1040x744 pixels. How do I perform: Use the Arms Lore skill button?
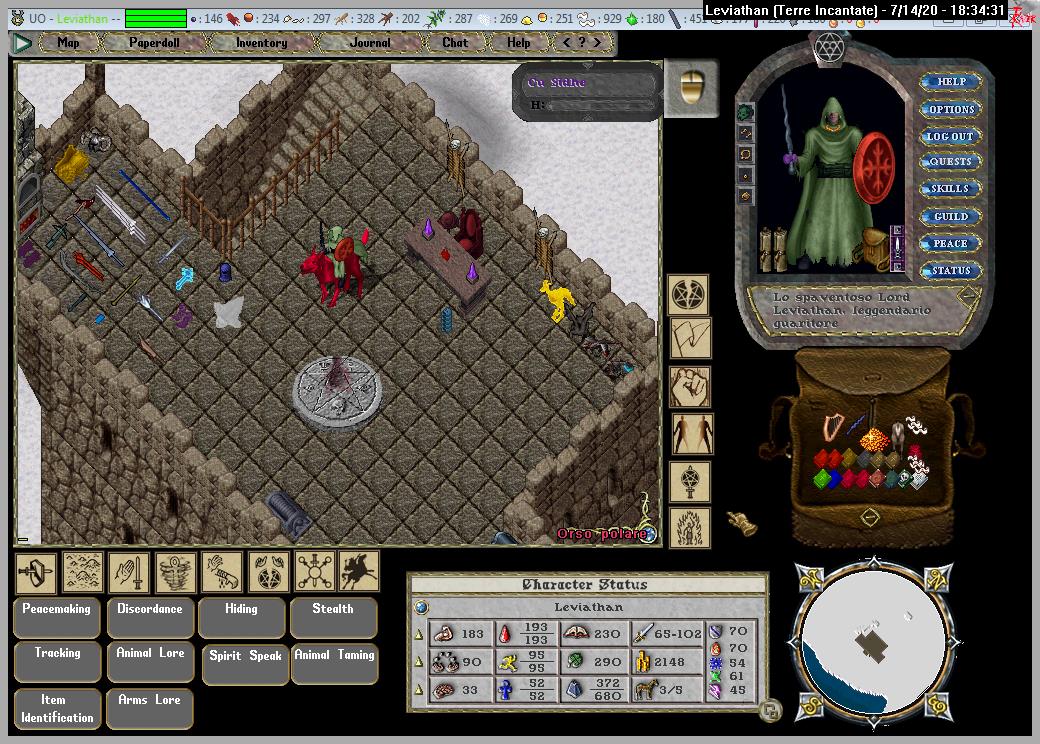click(x=150, y=709)
